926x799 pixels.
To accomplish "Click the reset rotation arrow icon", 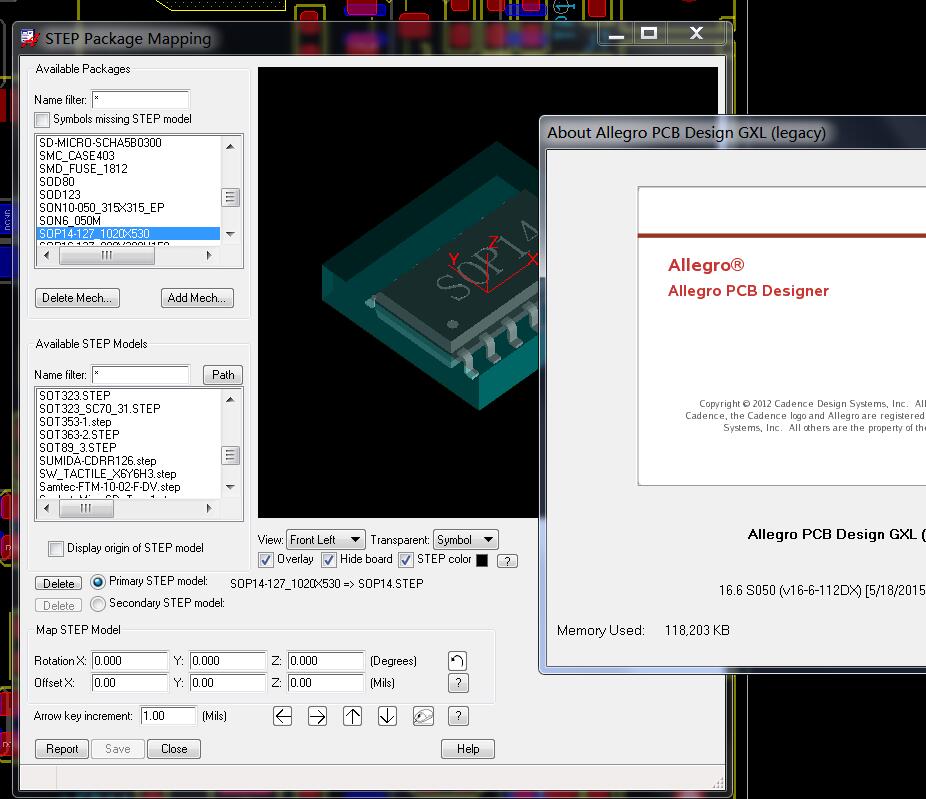I will tap(457, 660).
